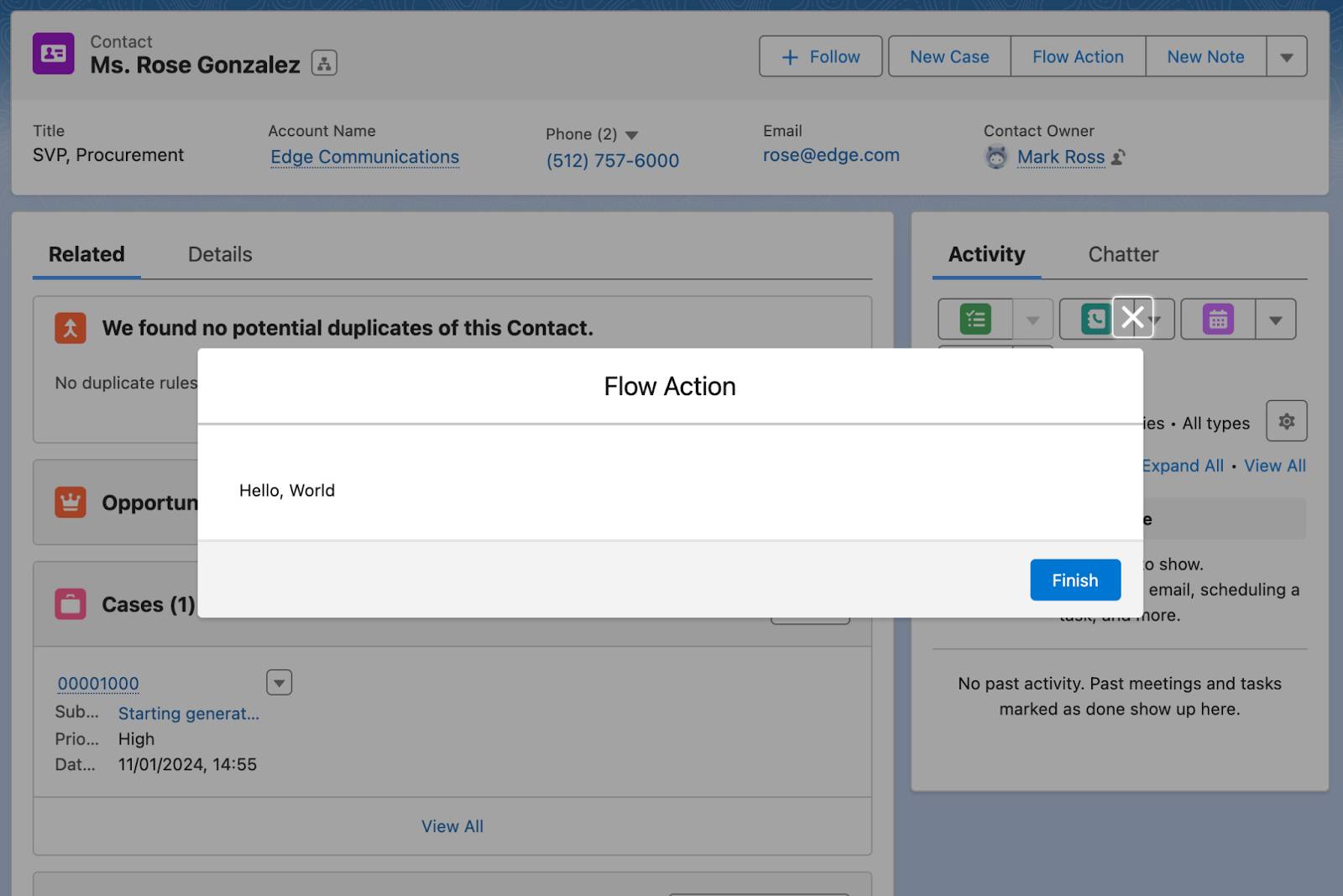Switch to the Details tab
Image resolution: width=1343 pixels, height=896 pixels.
[x=220, y=254]
